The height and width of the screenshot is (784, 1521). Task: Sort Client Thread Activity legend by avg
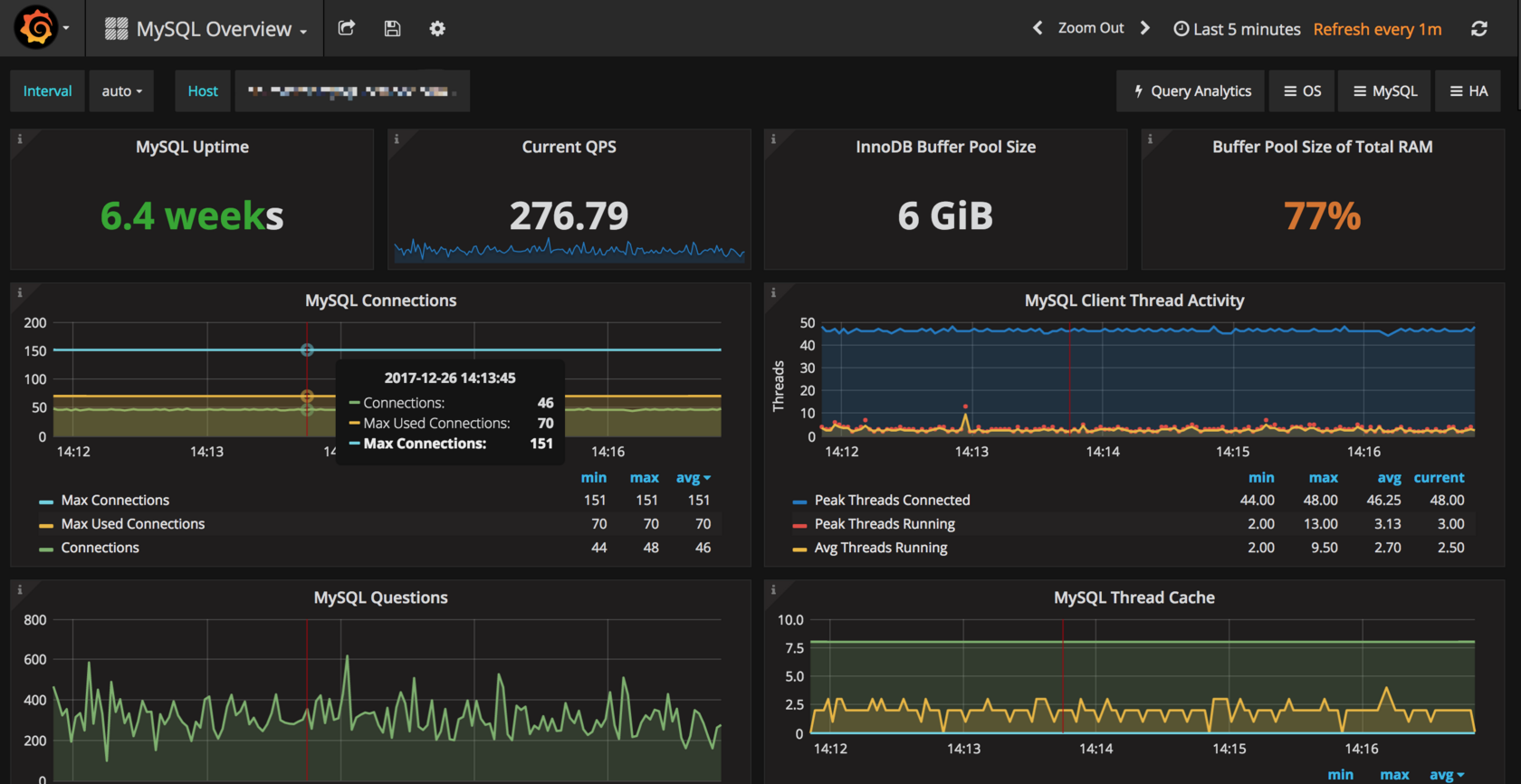[1389, 478]
